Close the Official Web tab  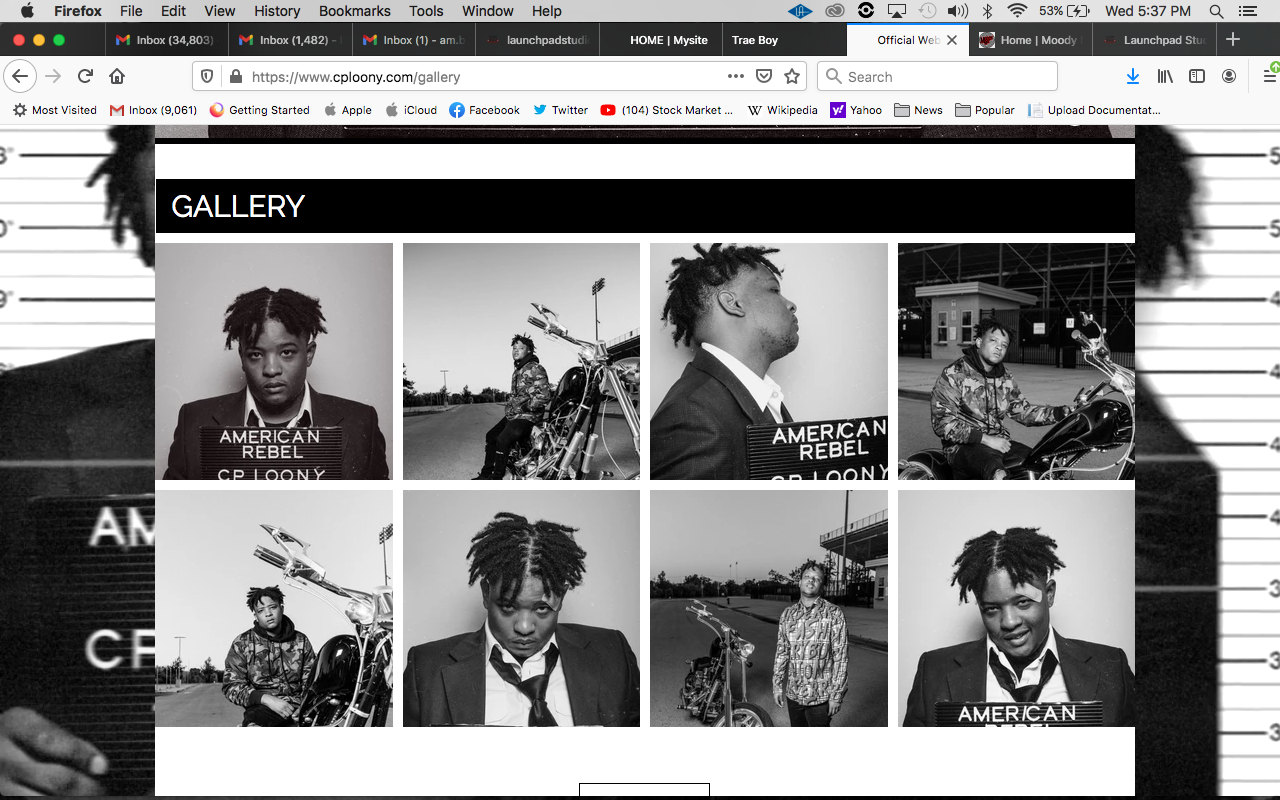coord(952,40)
